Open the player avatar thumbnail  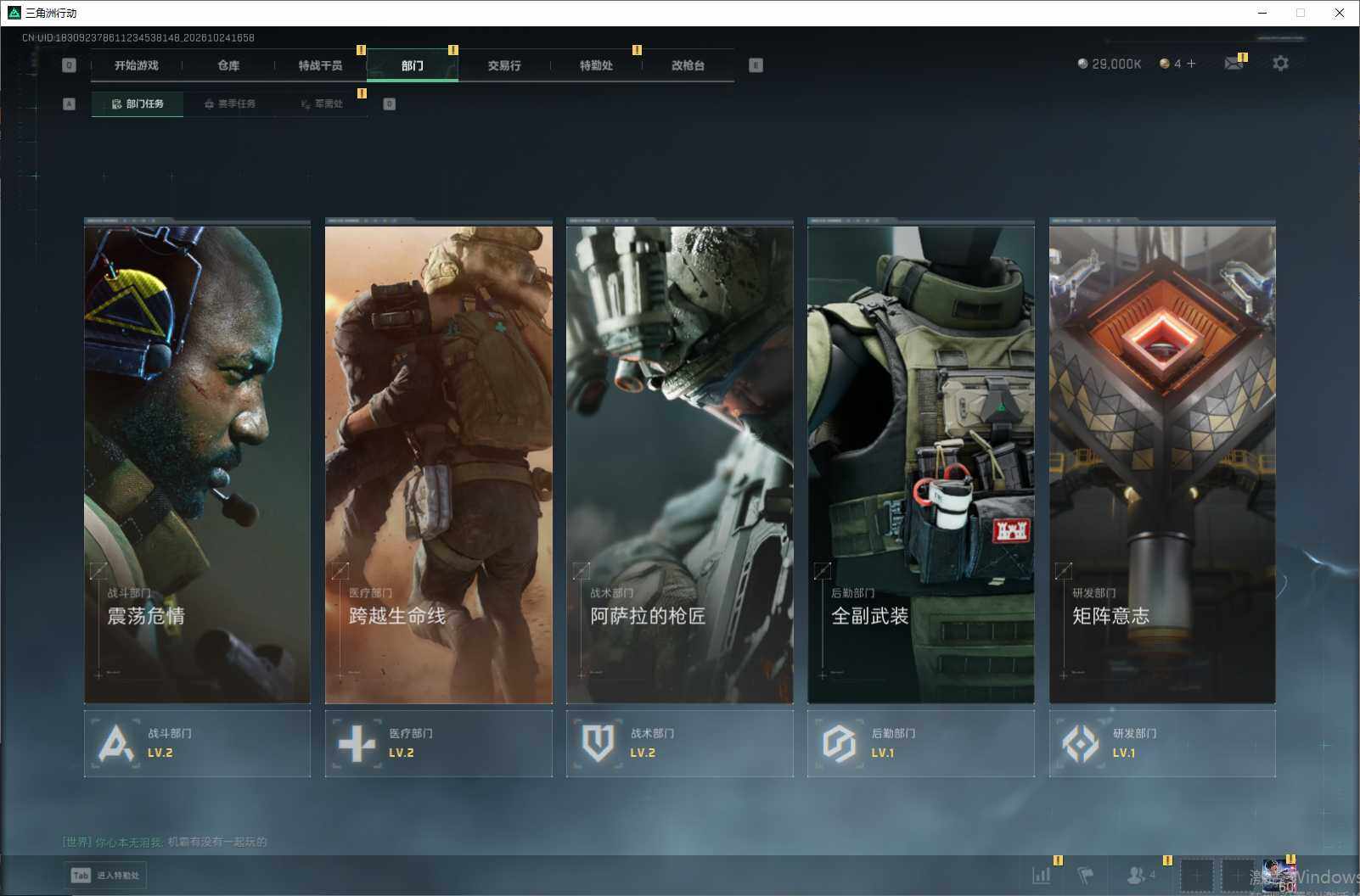(1279, 875)
